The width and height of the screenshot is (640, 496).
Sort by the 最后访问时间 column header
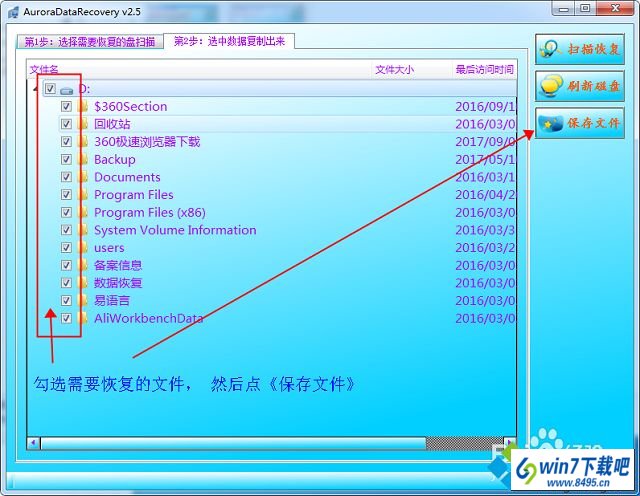coord(484,70)
